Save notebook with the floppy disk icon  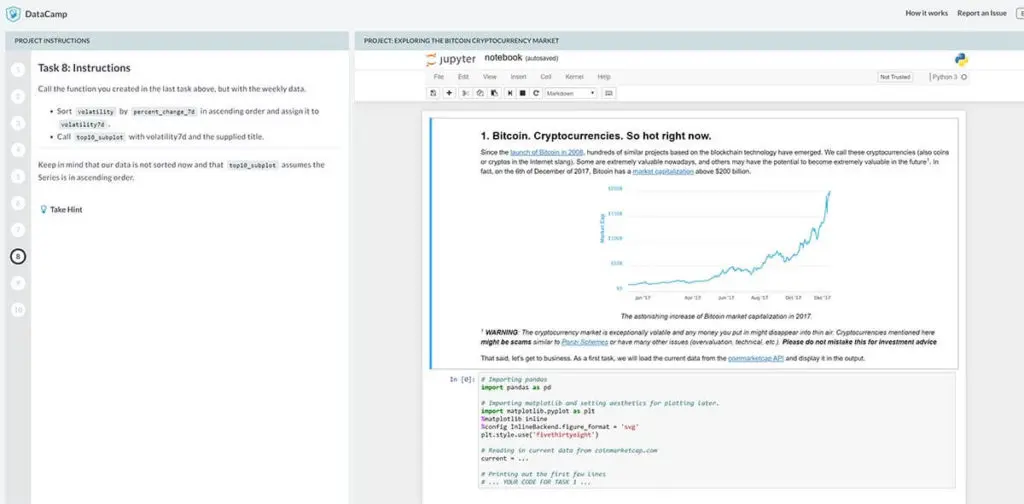pyautogui.click(x=434, y=93)
